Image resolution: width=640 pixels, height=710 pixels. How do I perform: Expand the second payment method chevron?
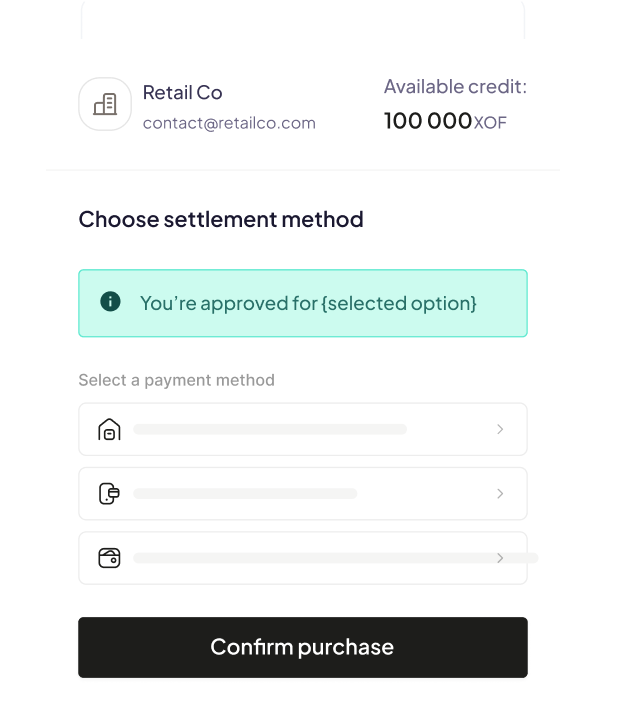[x=500, y=494]
